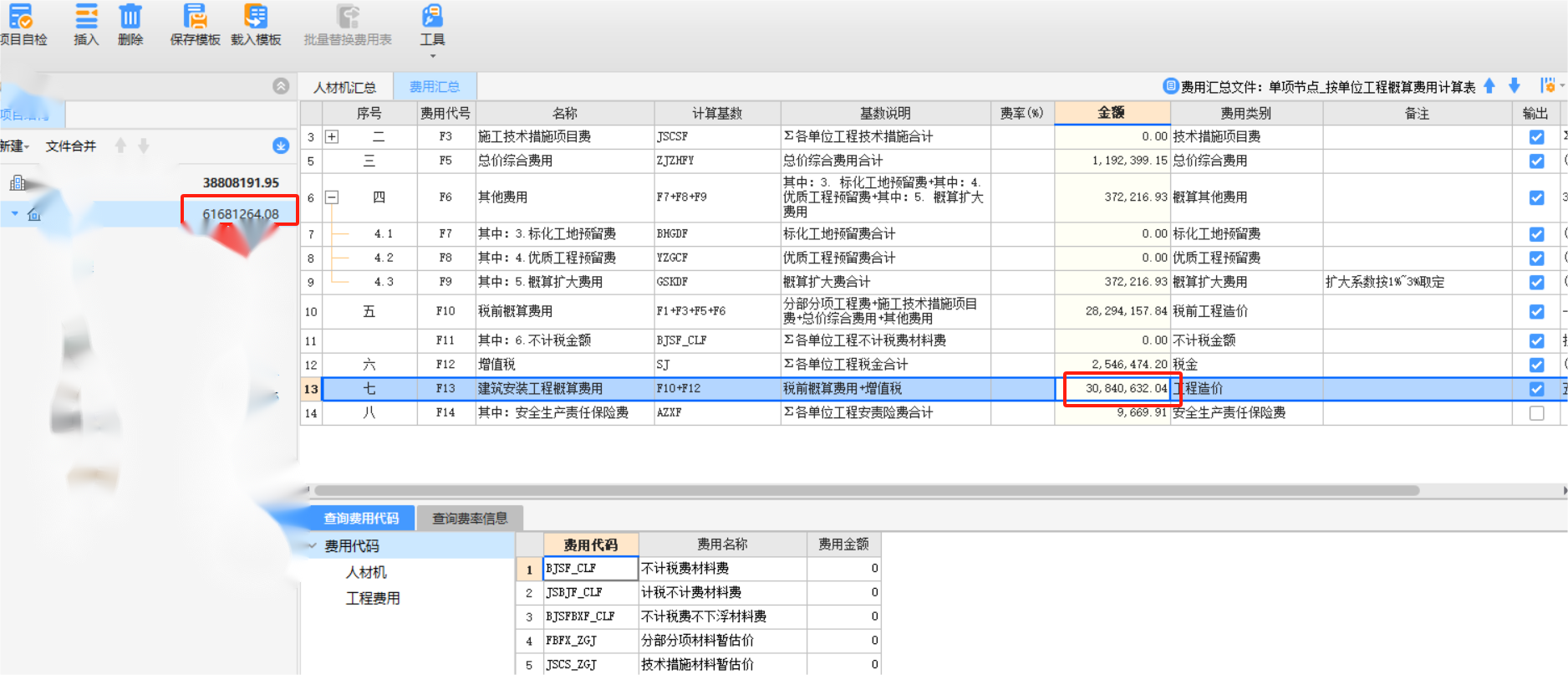This screenshot has height=675, width=1568.
Task: Click the horizontal scrollbar under the table
Action: (866, 491)
